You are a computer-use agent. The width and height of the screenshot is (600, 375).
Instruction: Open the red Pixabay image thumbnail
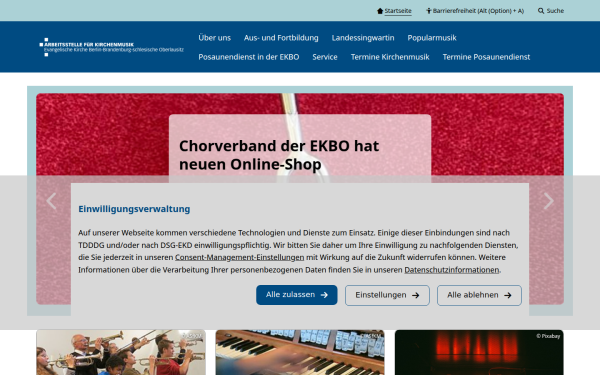tap(479, 352)
